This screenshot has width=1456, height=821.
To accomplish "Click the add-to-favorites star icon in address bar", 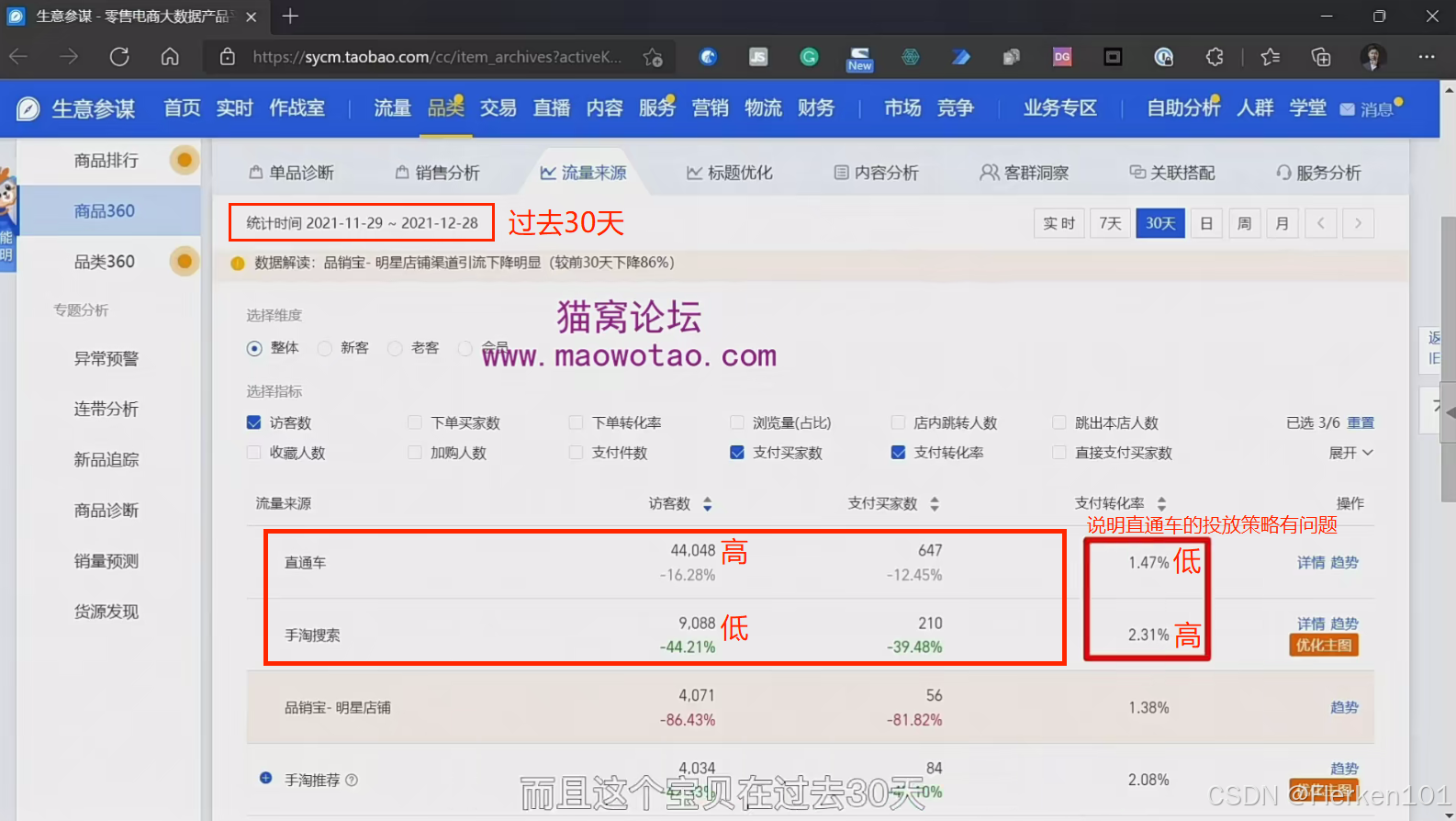I will 653,57.
